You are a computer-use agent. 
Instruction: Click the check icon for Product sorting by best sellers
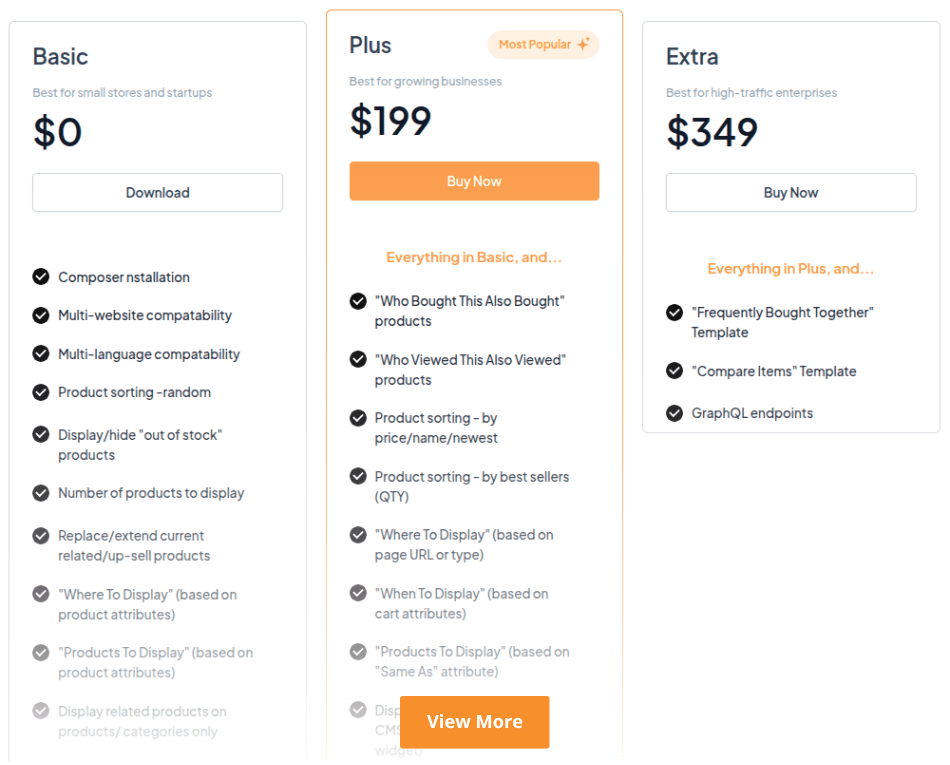coord(358,477)
